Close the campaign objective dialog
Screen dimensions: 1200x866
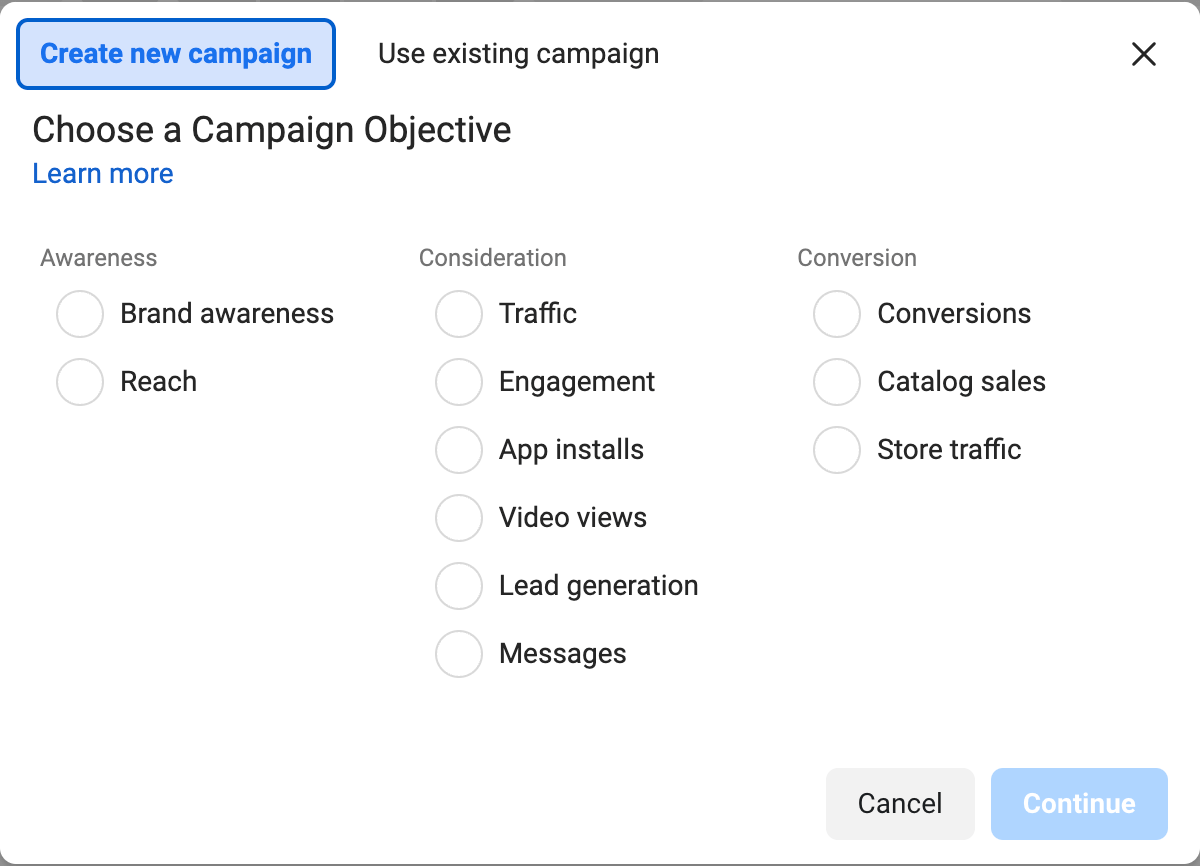click(x=1143, y=54)
